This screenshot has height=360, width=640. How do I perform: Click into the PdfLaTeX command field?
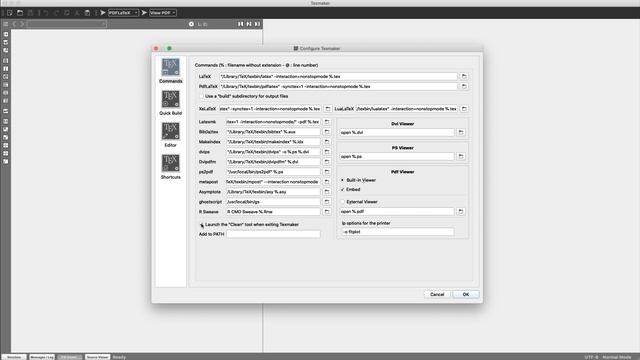pos(338,87)
